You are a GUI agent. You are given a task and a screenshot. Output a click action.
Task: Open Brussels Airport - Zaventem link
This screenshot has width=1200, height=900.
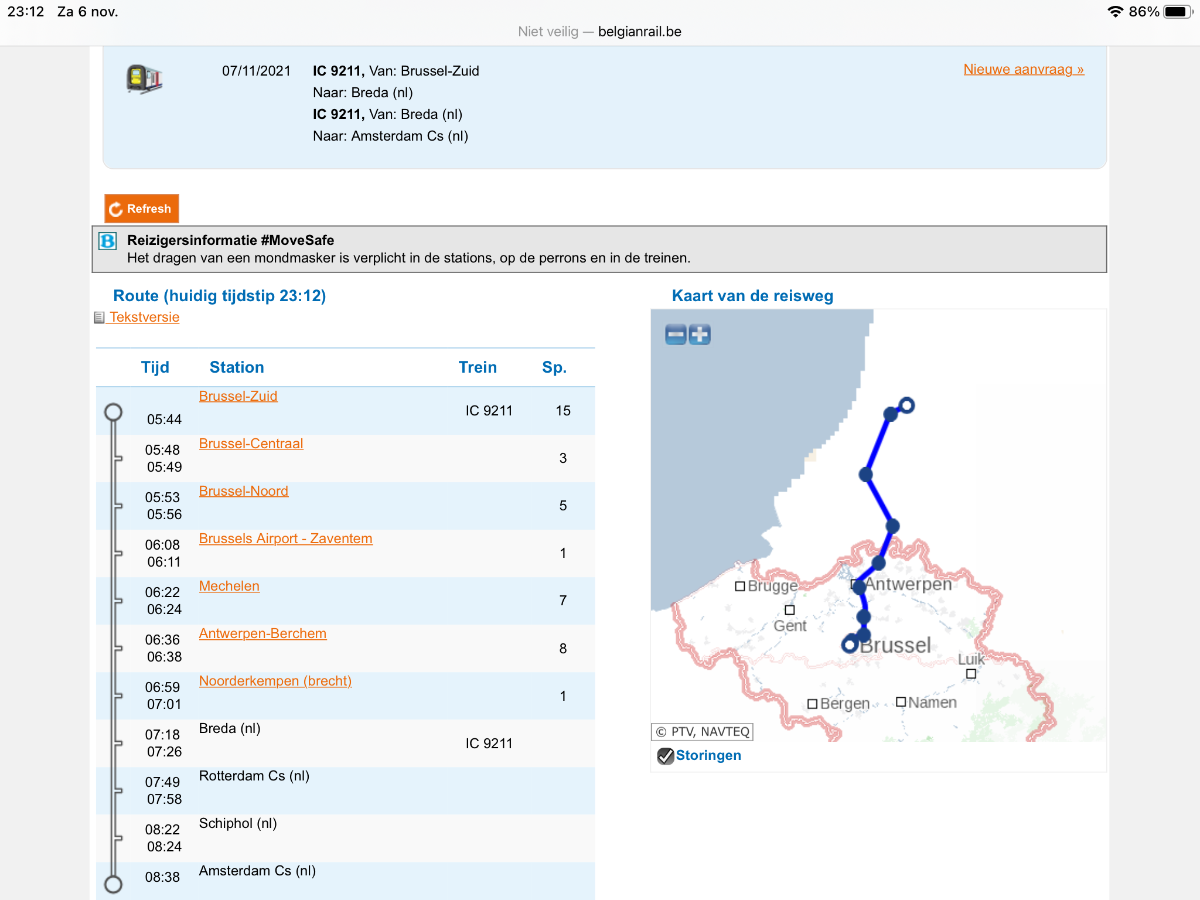tap(285, 539)
